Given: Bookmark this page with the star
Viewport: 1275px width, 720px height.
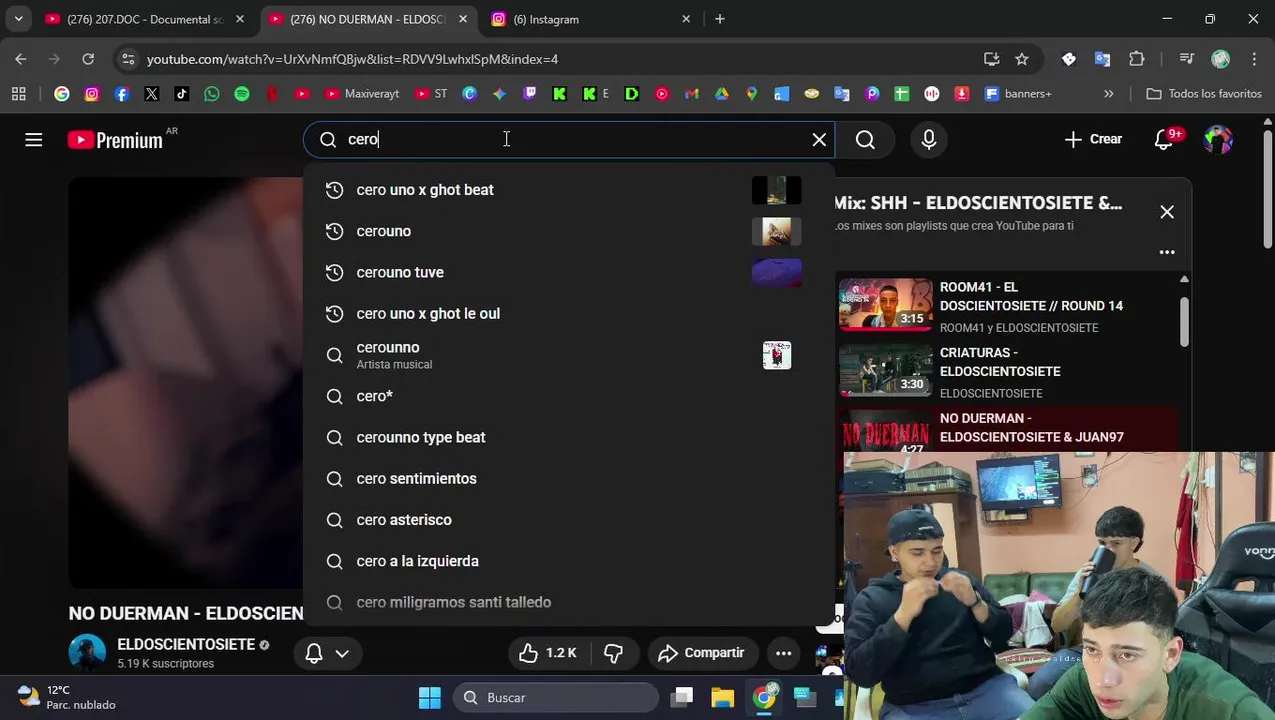Looking at the screenshot, I should point(1022,59).
